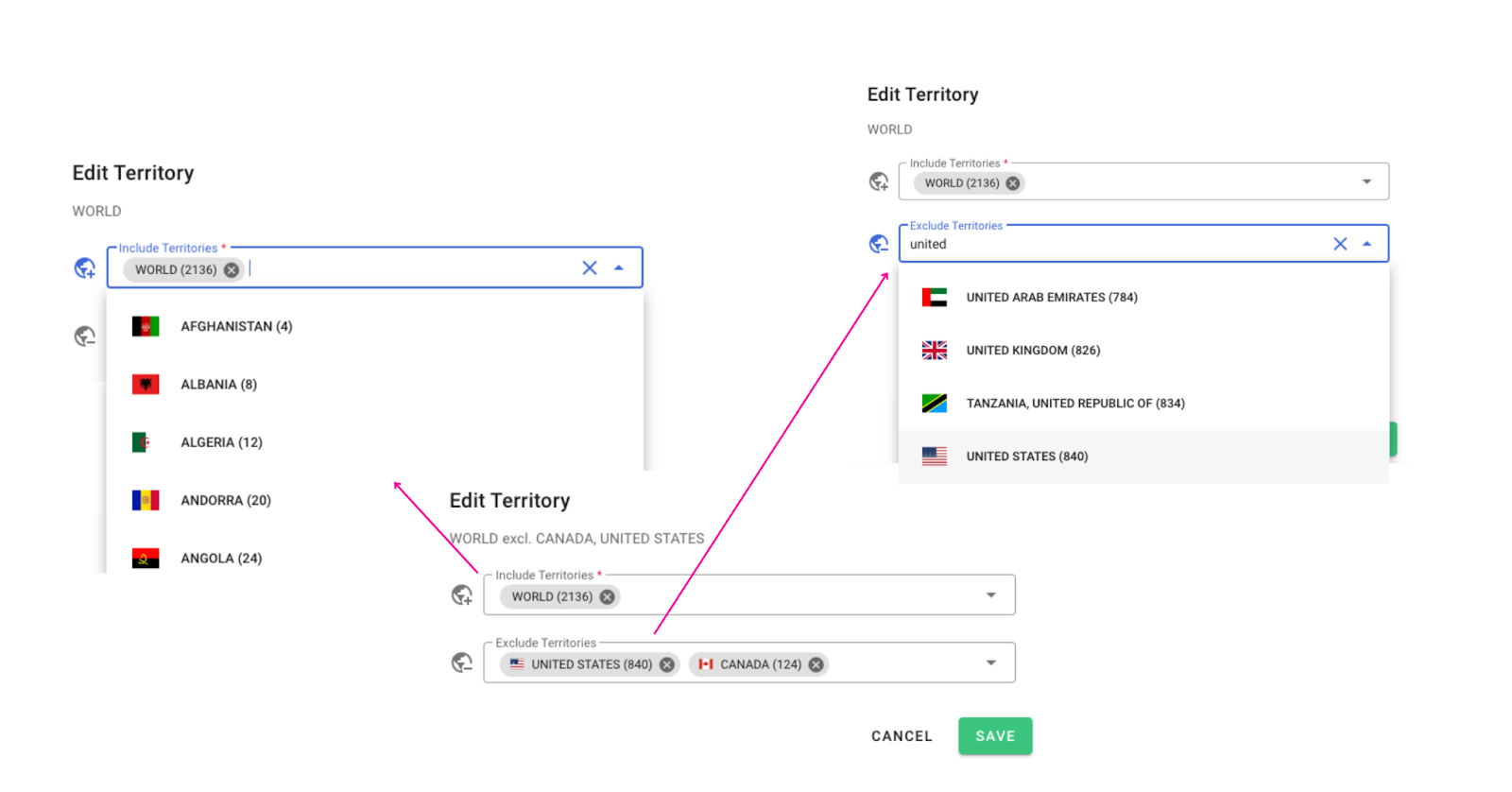Choose UNITED STATES (840) option
Image resolution: width=1512 pixels, height=792 pixels.
tap(1026, 456)
